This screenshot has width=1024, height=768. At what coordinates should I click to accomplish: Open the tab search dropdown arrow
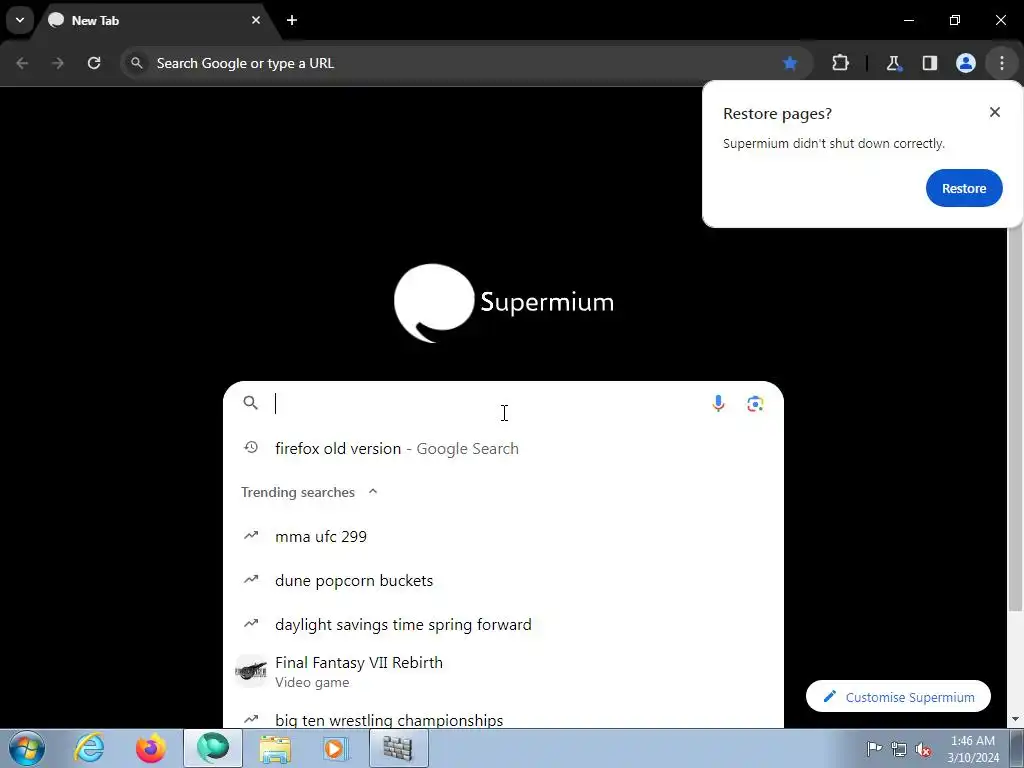coord(20,20)
